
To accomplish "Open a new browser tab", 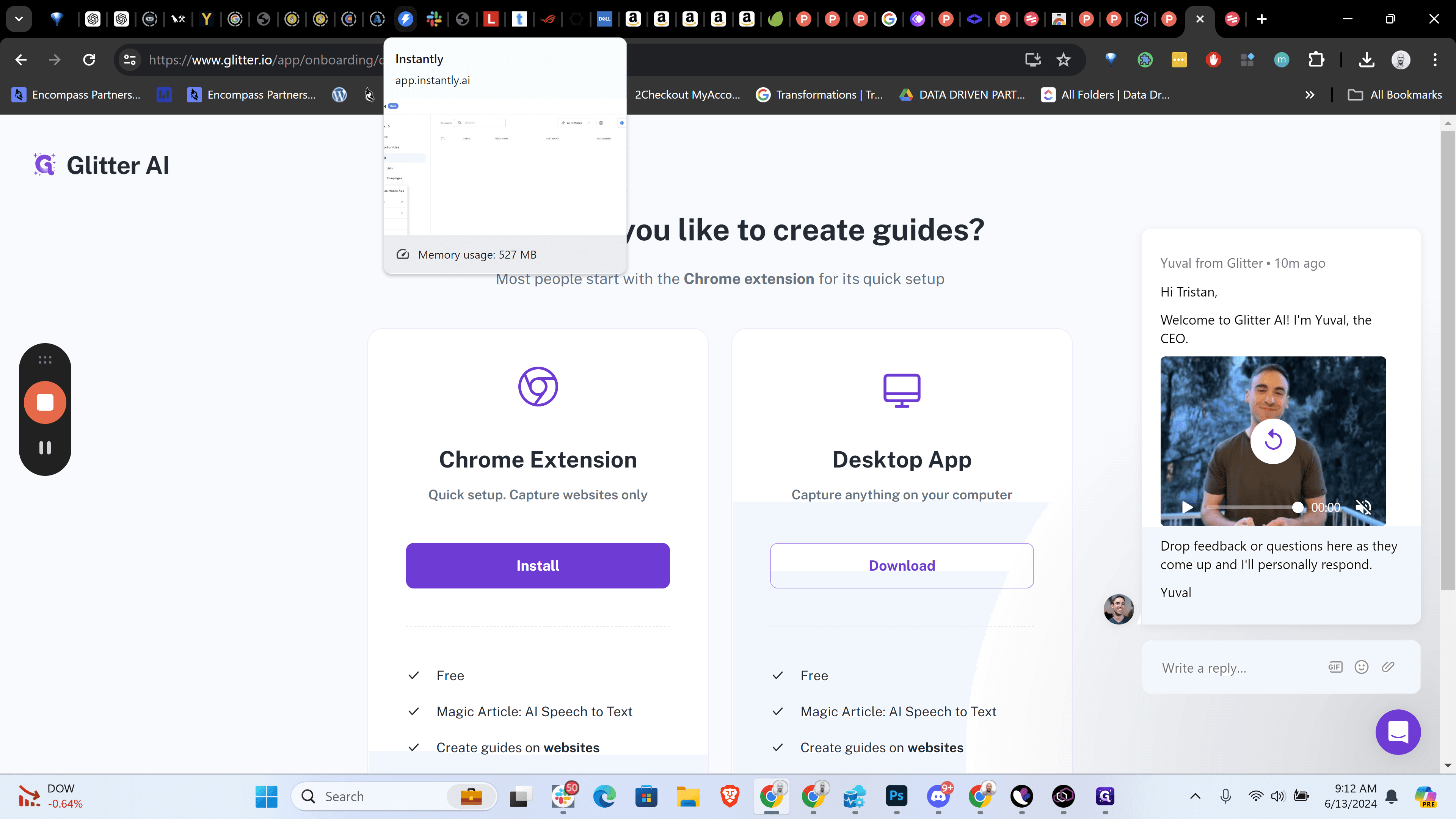I will click(1261, 19).
